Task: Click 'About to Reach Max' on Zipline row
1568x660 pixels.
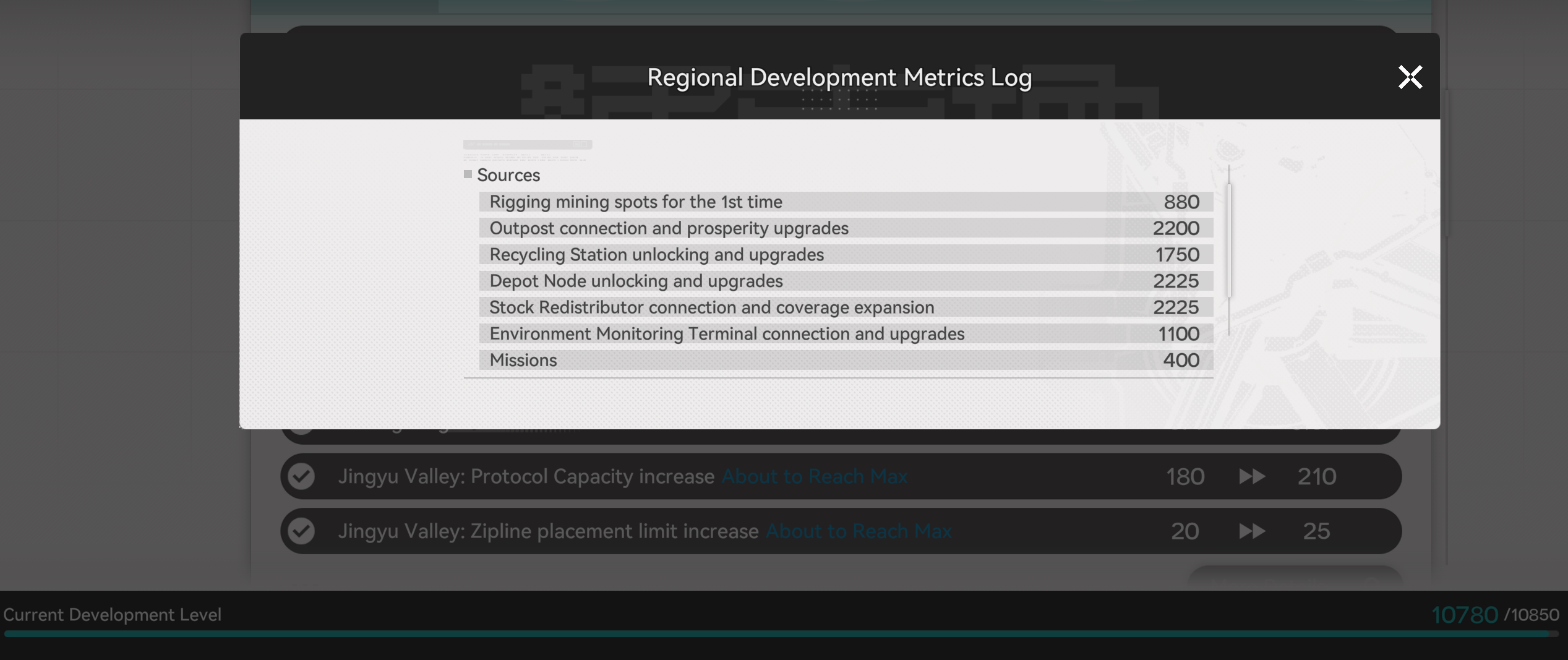Action: 859,531
